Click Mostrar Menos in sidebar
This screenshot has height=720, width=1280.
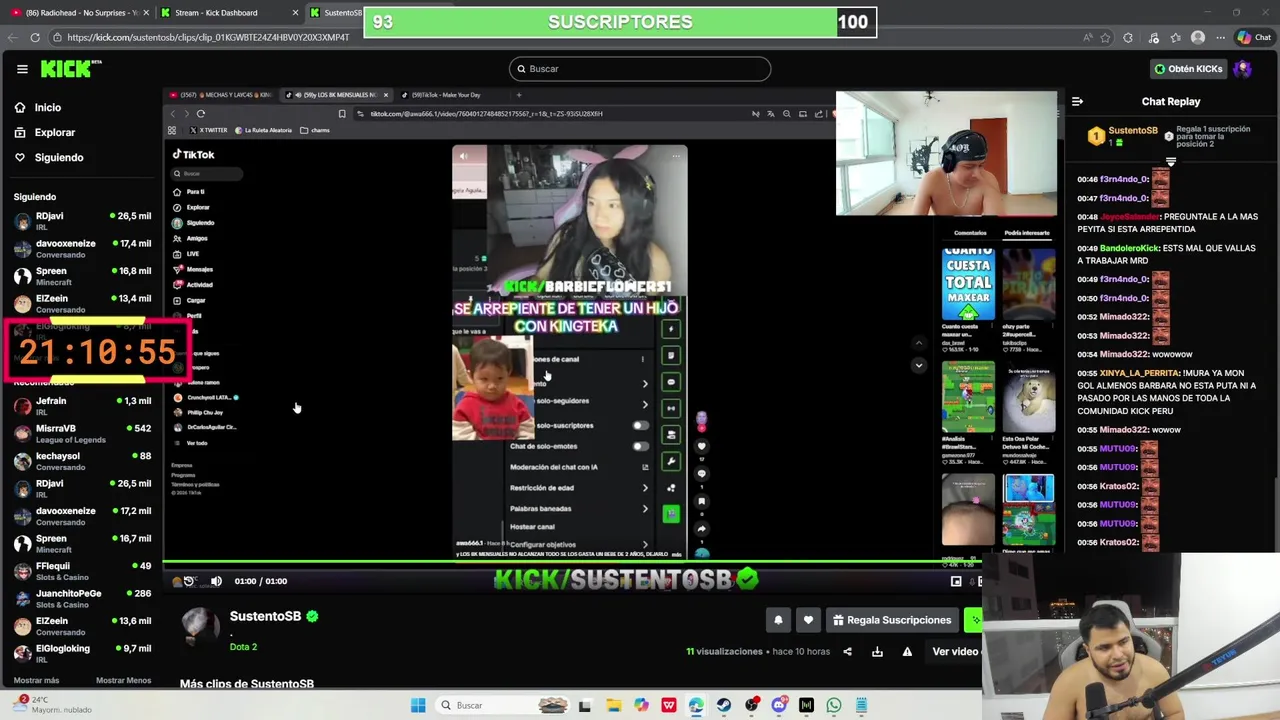[123, 681]
